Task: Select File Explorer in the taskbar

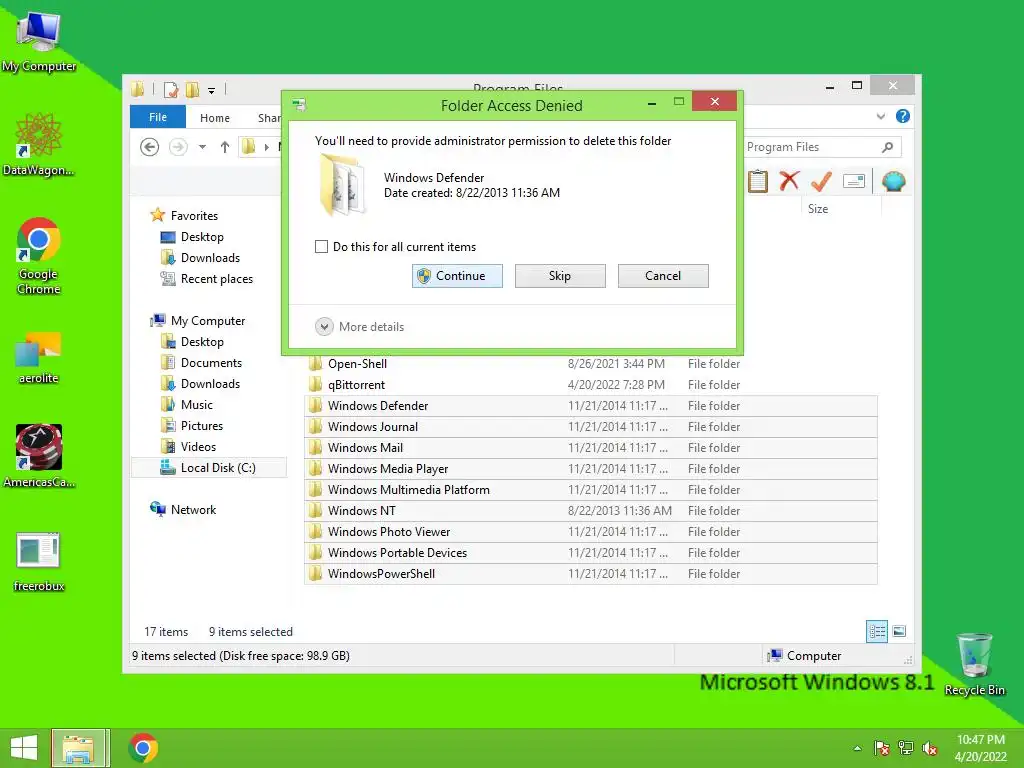Action: pyautogui.click(x=80, y=748)
